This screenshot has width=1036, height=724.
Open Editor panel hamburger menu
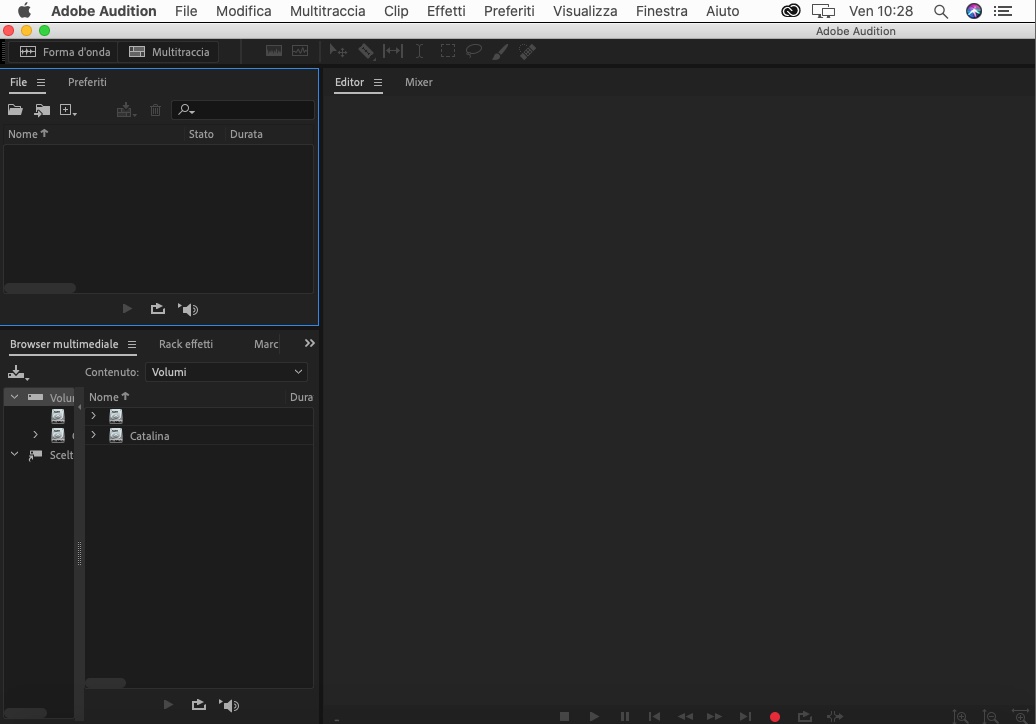[x=378, y=83]
